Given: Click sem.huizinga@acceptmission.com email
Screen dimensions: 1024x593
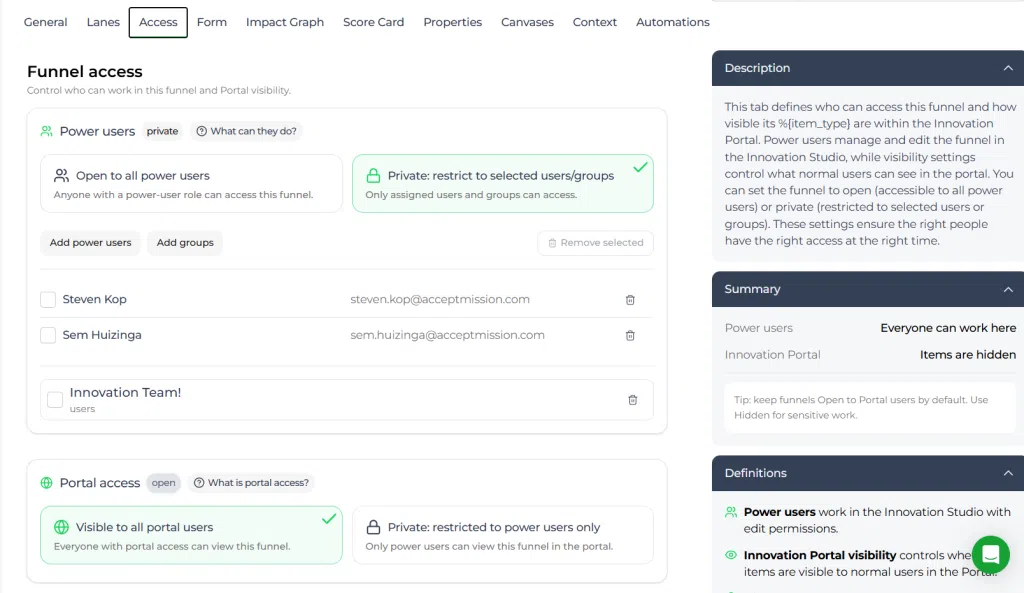Looking at the screenshot, I should tap(447, 335).
